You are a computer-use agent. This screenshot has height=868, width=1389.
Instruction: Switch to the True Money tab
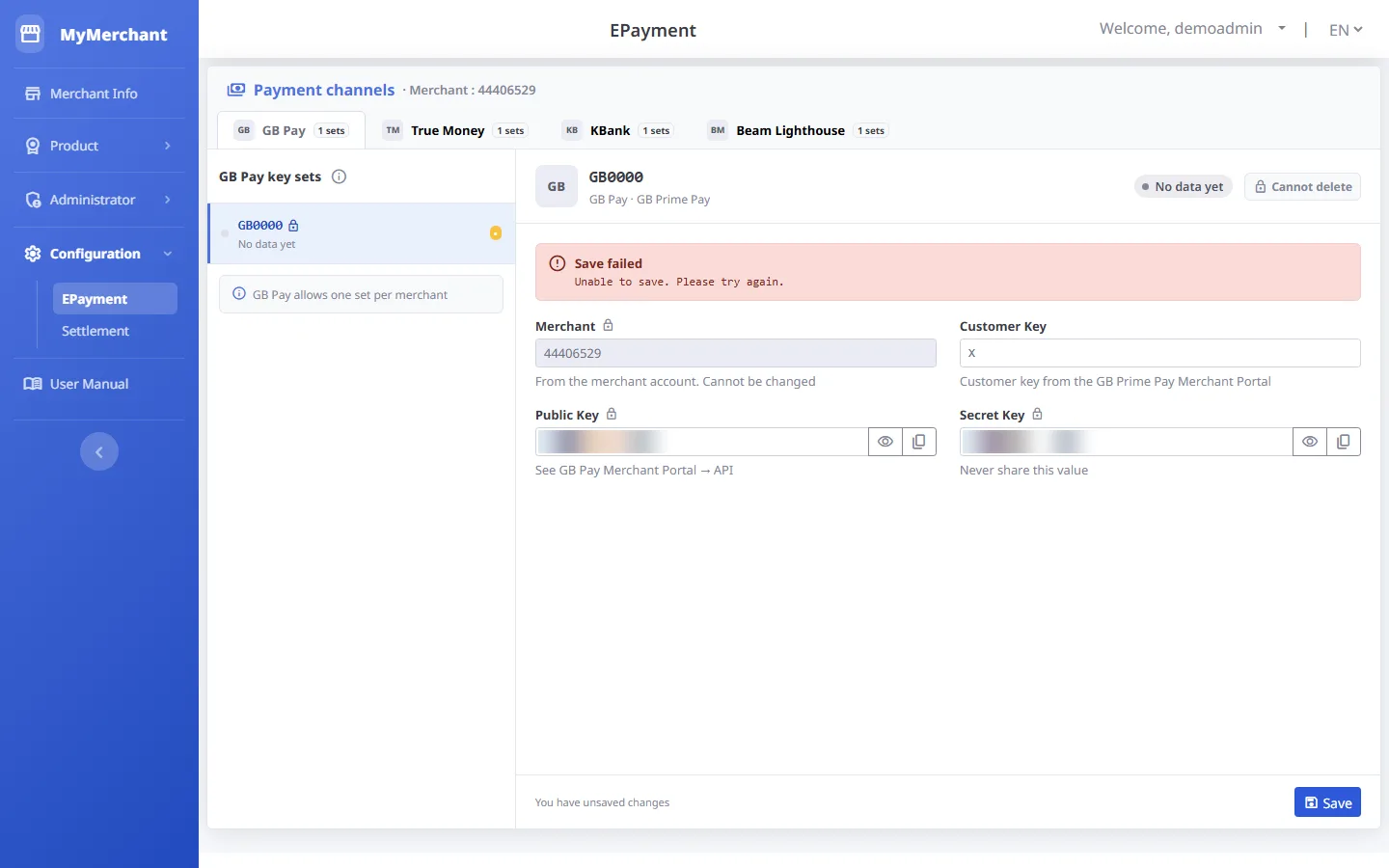coord(455,130)
